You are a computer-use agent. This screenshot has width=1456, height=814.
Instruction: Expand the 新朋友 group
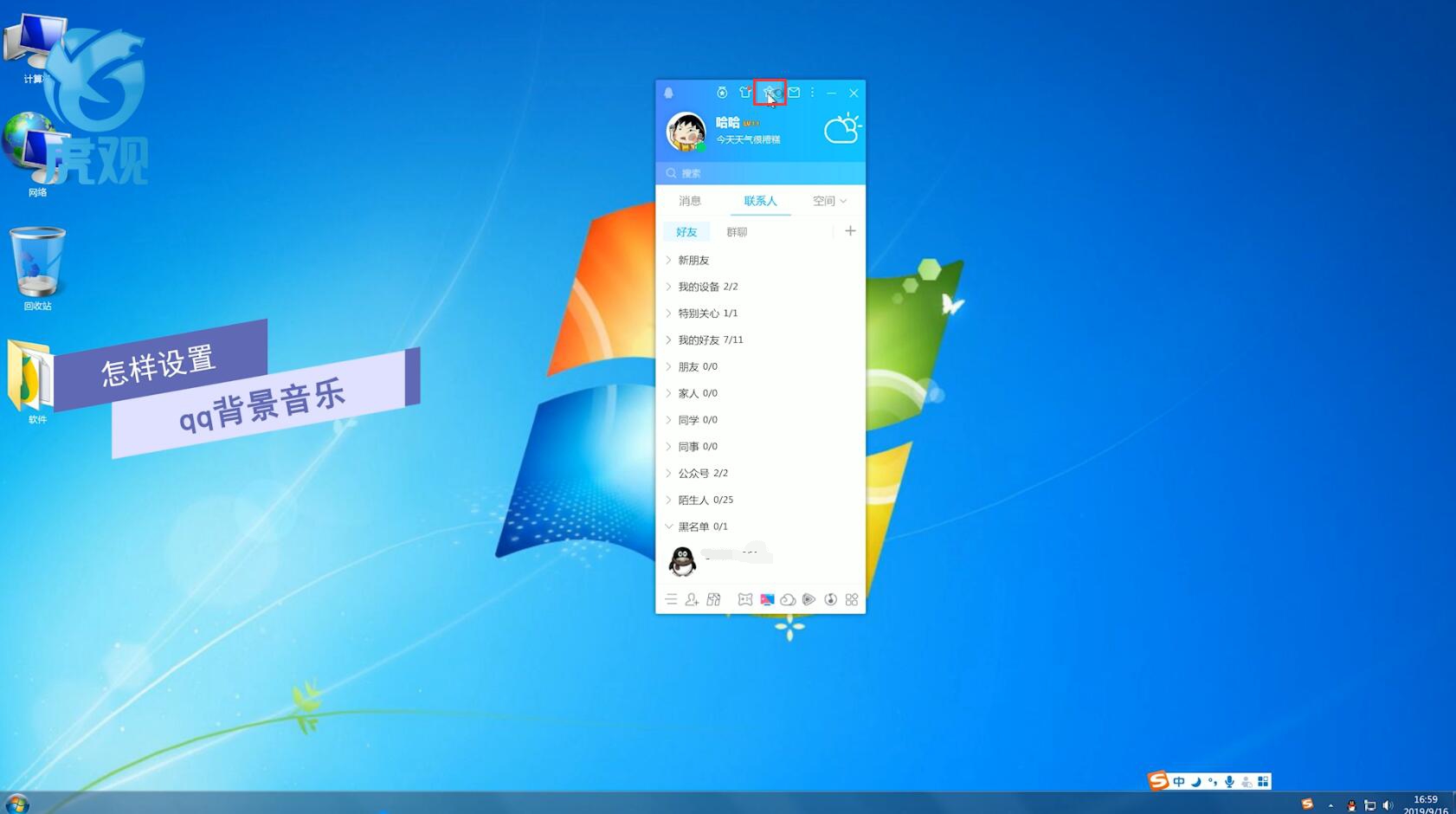[x=760, y=260]
